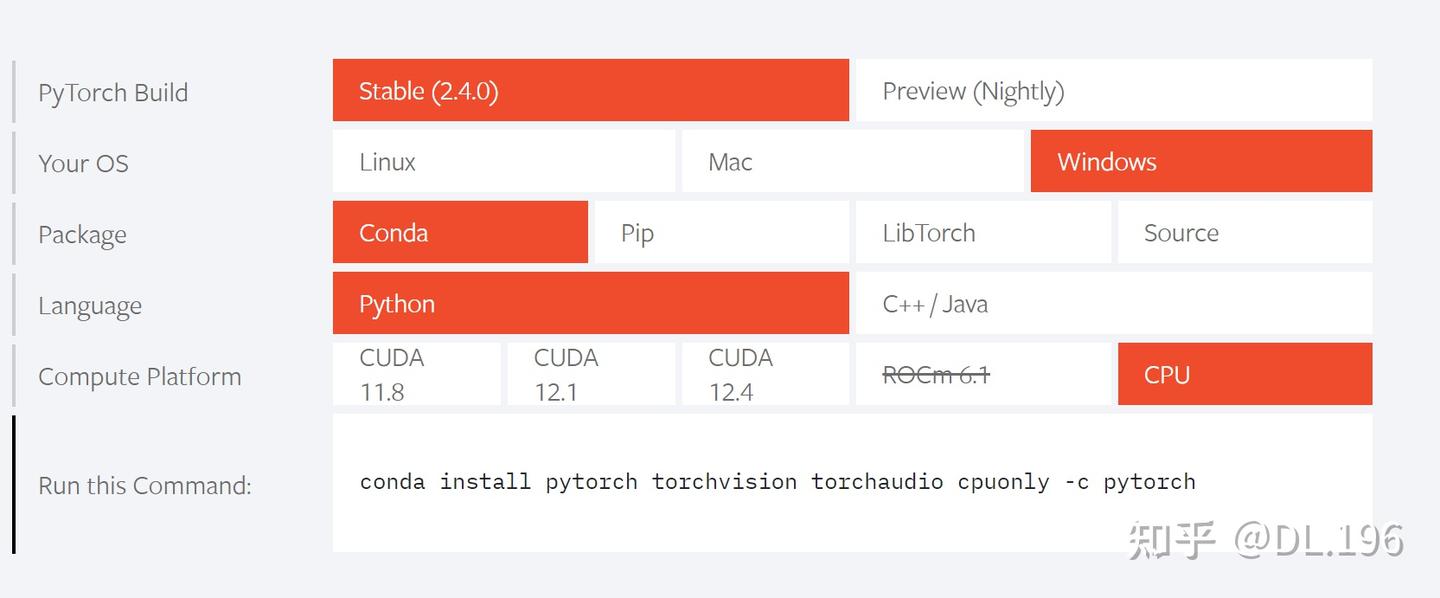Select CUDA 11.8 compute platform
Screen dimensions: 1440x598
coord(416,375)
